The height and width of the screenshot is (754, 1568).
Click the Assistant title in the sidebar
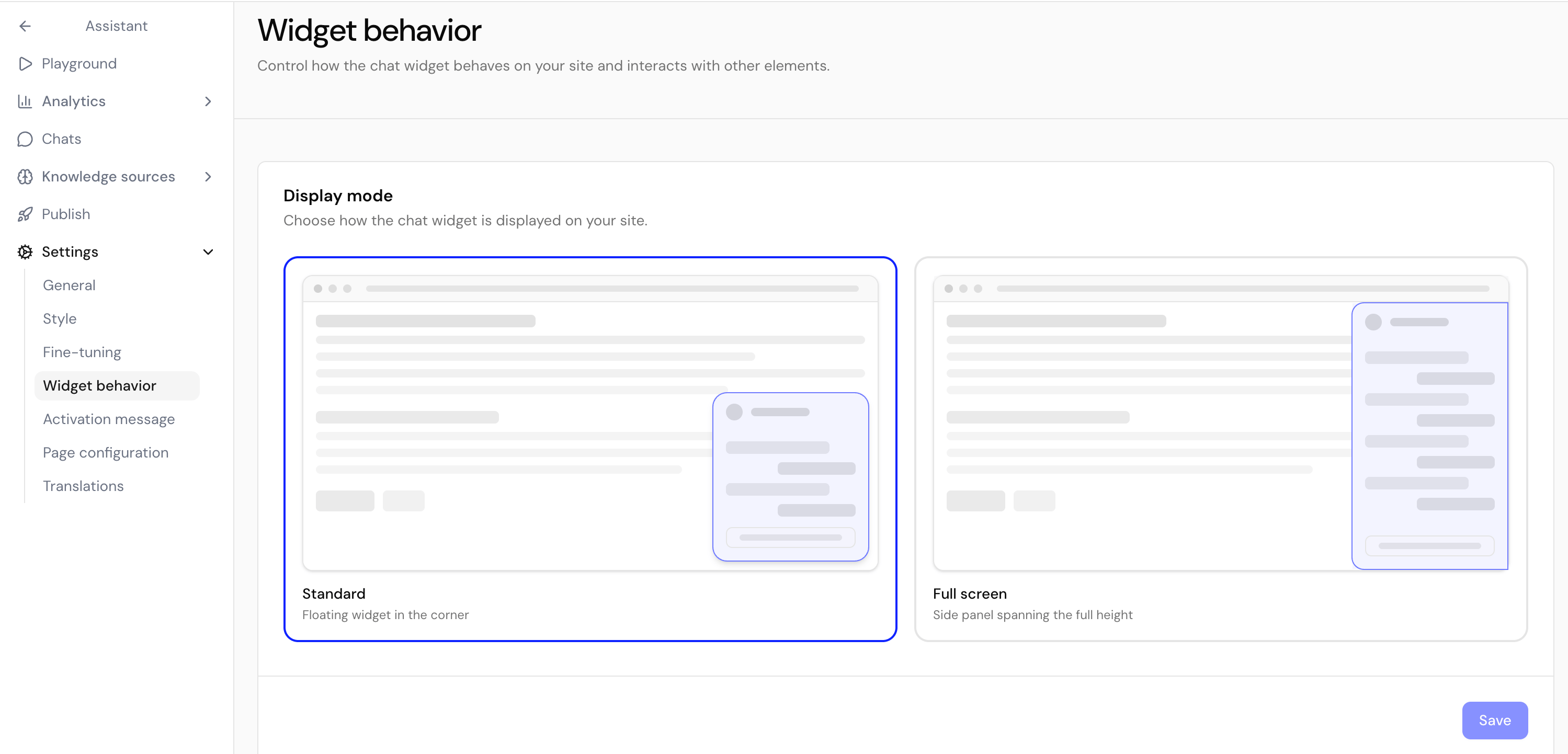click(116, 26)
